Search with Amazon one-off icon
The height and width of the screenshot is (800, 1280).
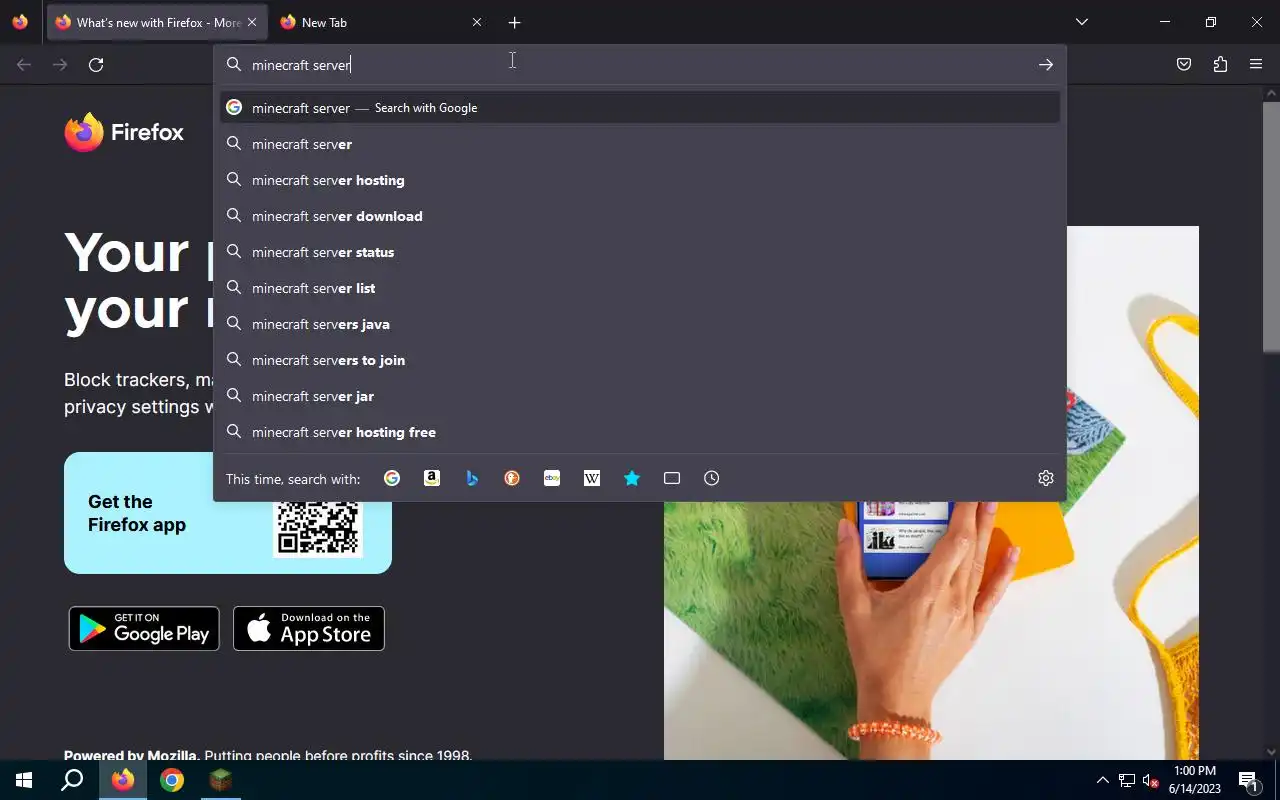pyautogui.click(x=432, y=478)
